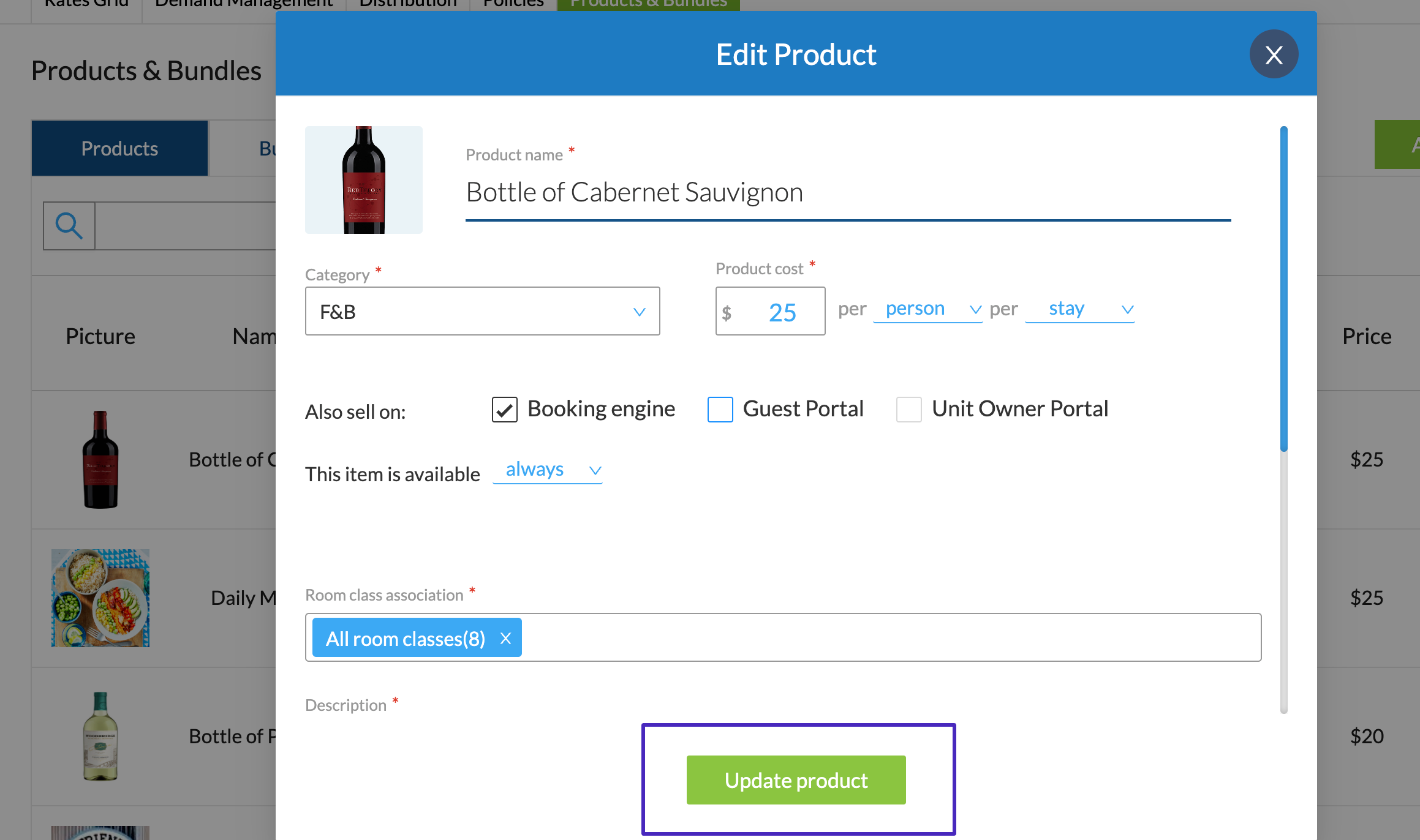Image resolution: width=1420 pixels, height=840 pixels.
Task: Click the white wine bottle thumbnail
Action: point(100,736)
